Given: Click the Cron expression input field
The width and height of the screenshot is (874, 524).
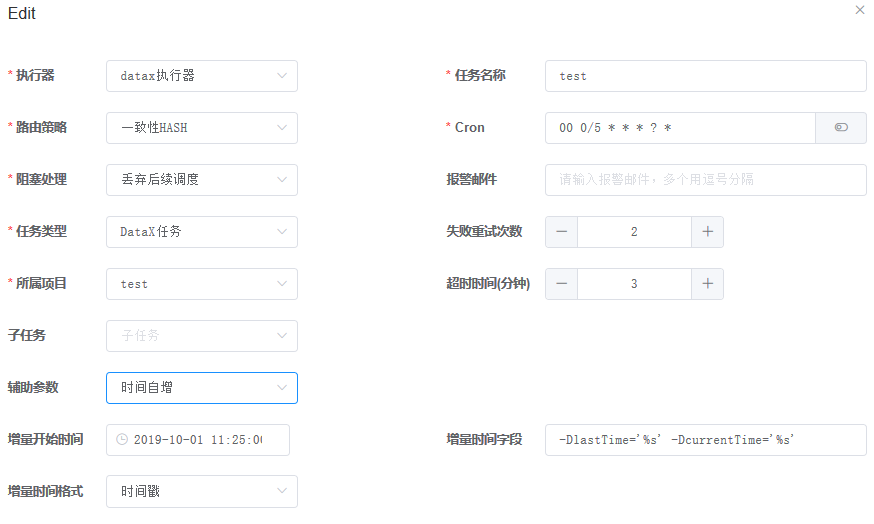Looking at the screenshot, I should coord(681,128).
